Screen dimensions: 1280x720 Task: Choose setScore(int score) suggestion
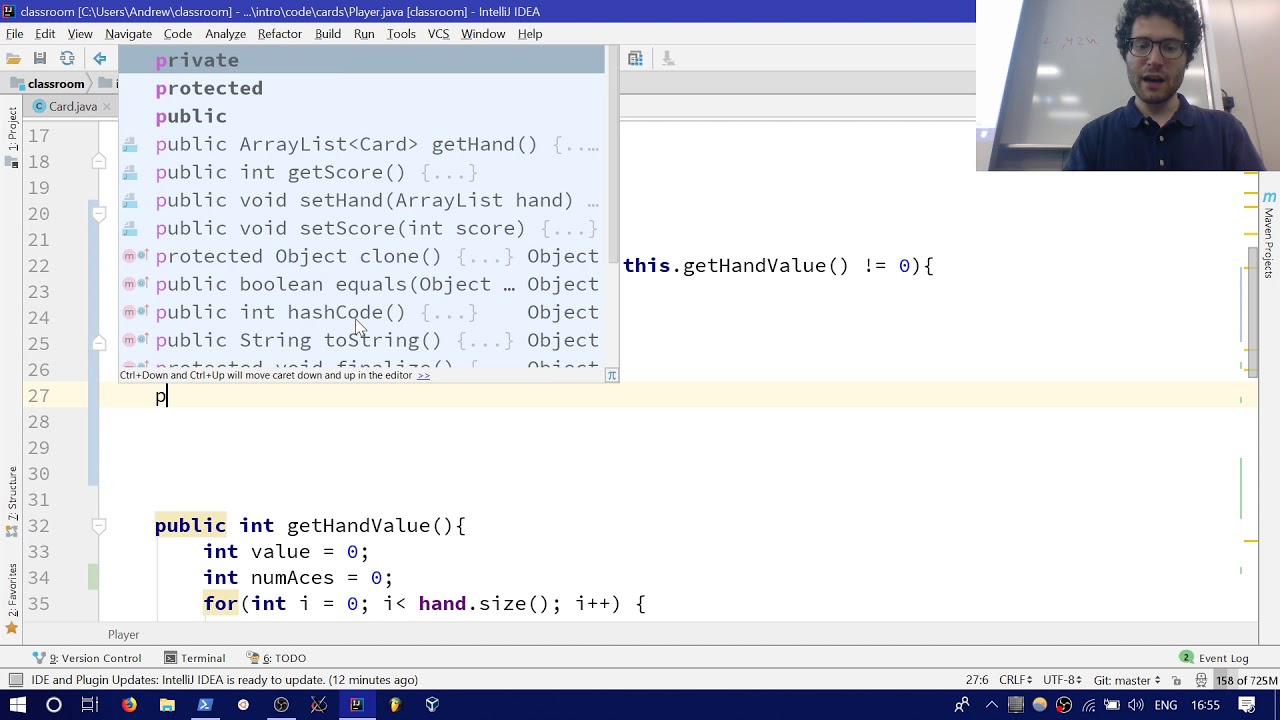pyautogui.click(x=362, y=228)
